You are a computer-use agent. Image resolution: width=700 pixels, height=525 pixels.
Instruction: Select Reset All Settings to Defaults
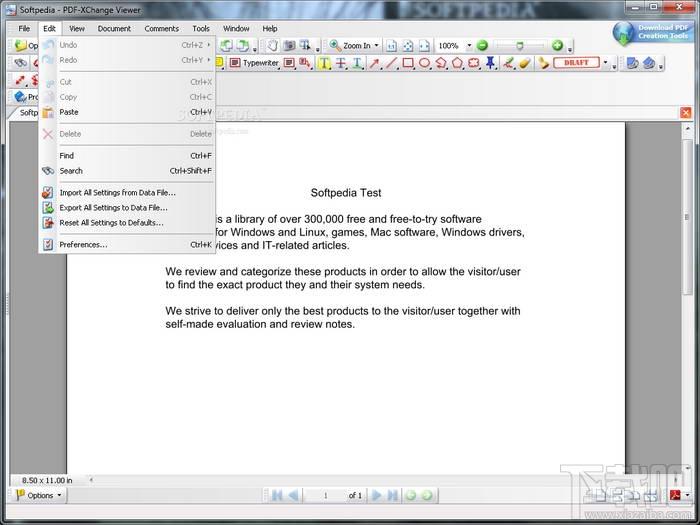click(127, 223)
